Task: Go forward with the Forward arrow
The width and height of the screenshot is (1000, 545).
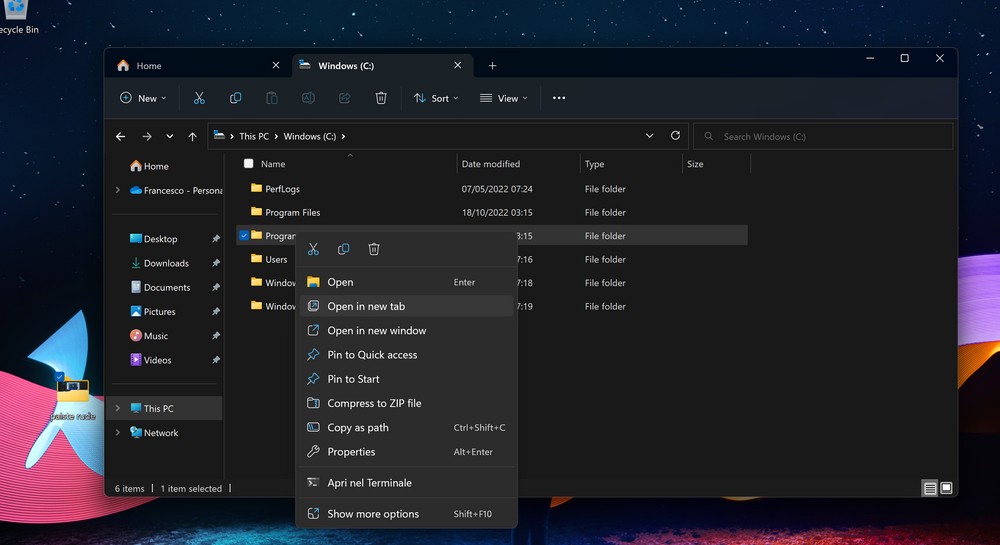Action: point(147,136)
